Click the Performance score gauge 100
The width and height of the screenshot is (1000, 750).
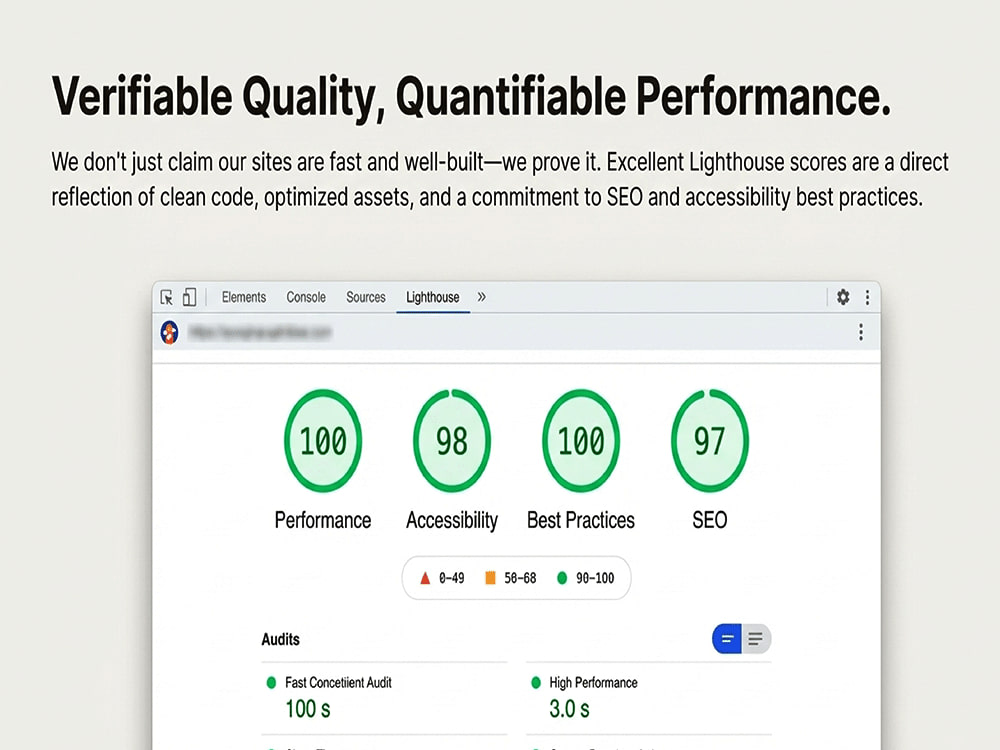tap(323, 441)
